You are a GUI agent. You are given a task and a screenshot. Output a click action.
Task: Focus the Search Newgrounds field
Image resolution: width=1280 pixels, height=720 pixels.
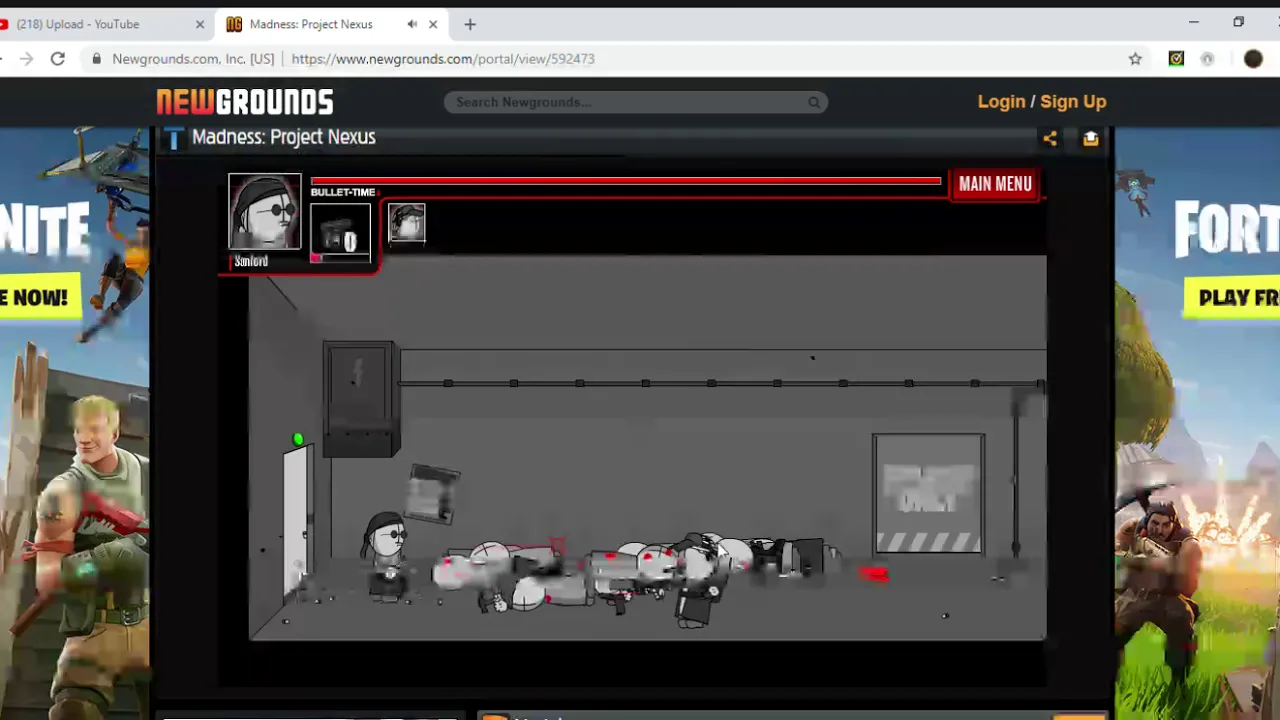pos(636,102)
